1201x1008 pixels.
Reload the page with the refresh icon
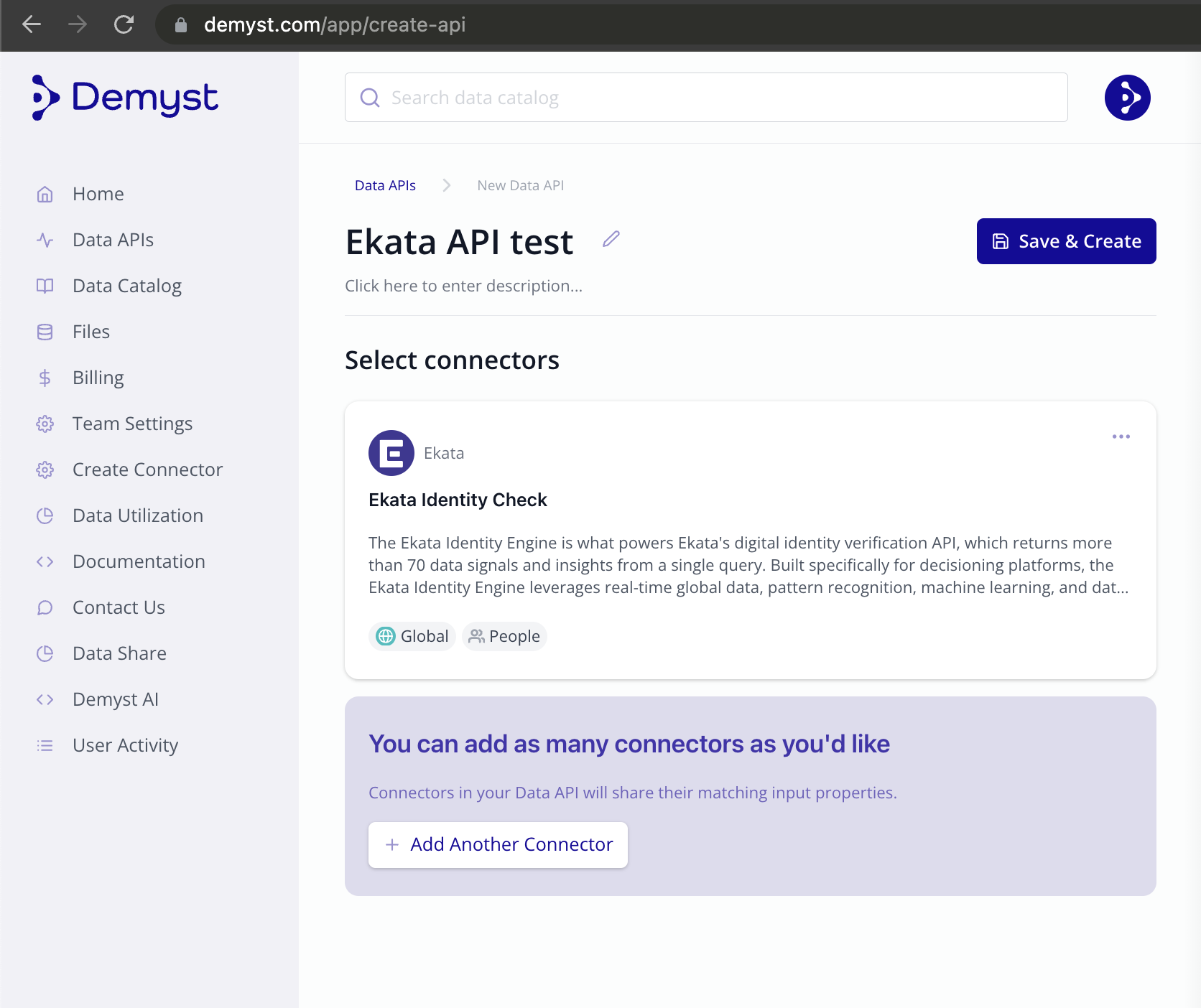point(124,24)
